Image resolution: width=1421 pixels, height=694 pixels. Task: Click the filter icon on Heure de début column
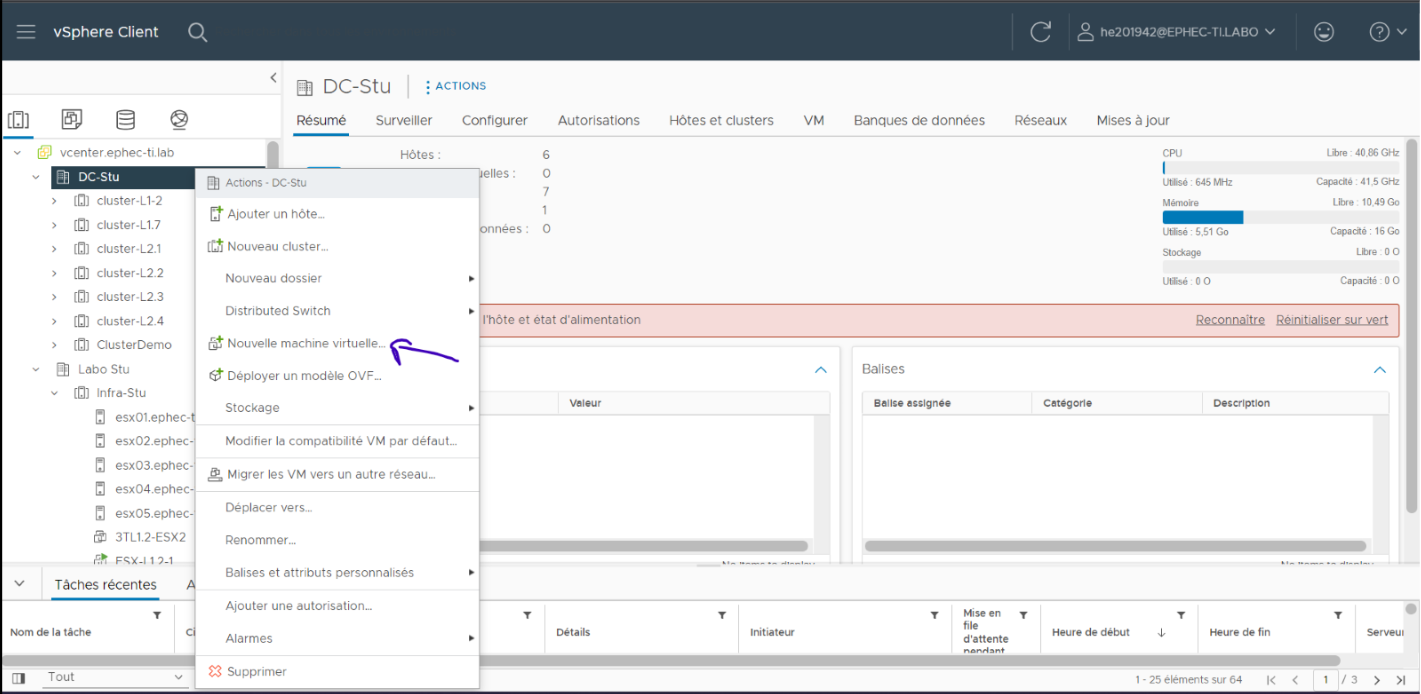pyautogui.click(x=1181, y=615)
